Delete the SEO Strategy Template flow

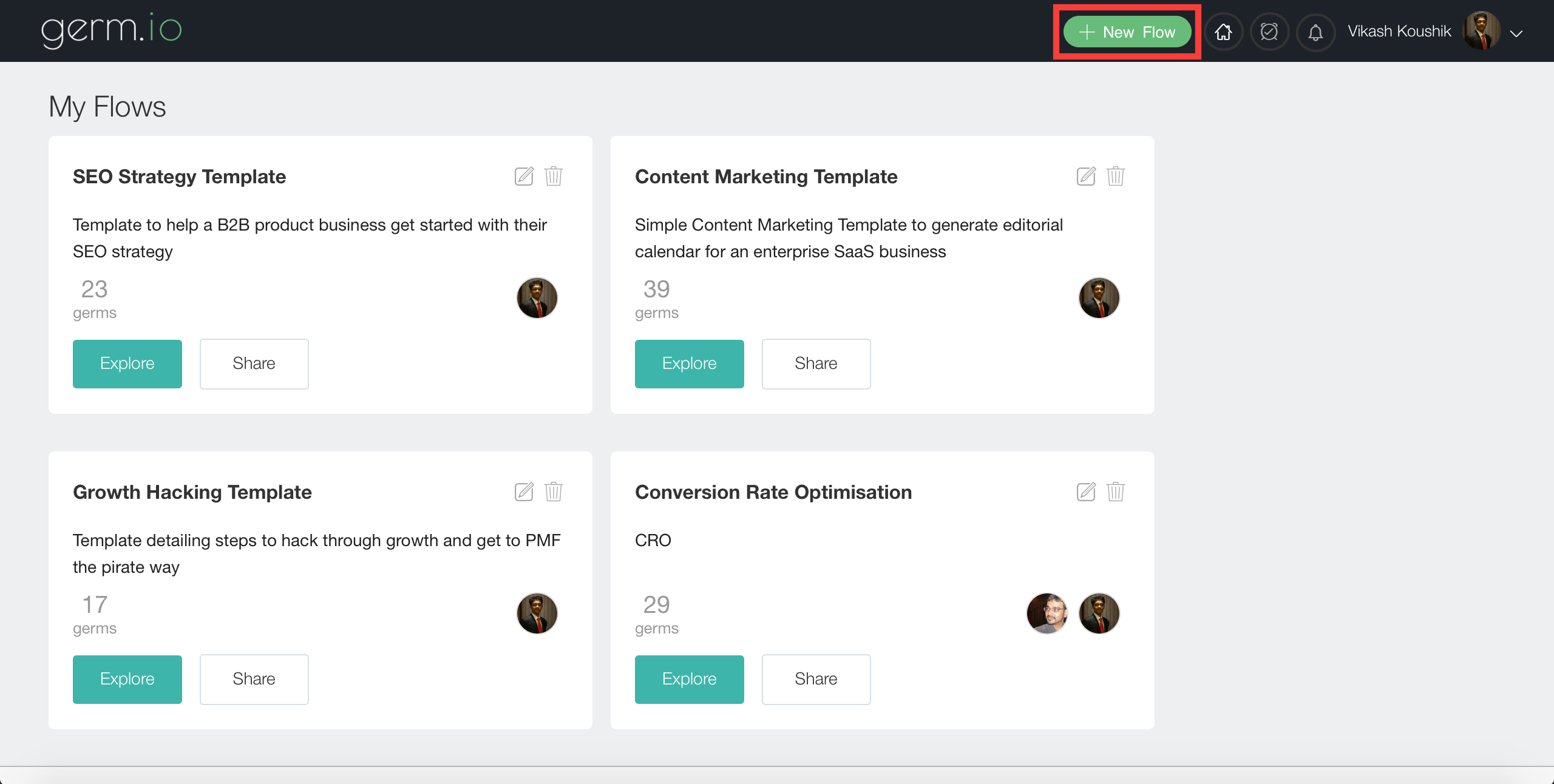554,176
